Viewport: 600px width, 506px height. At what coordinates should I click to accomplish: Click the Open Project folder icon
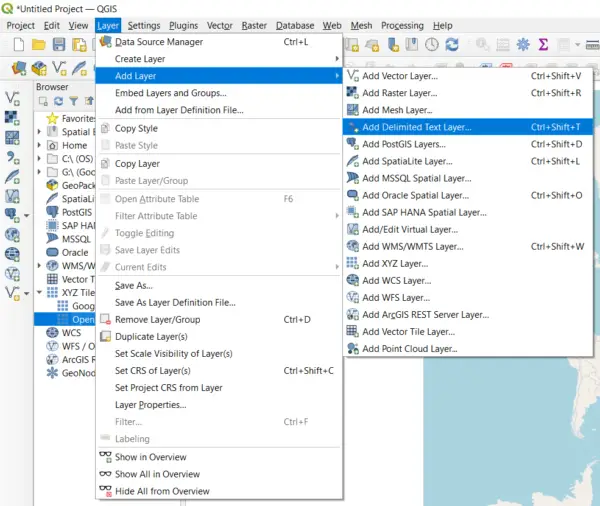pyautogui.click(x=38, y=44)
